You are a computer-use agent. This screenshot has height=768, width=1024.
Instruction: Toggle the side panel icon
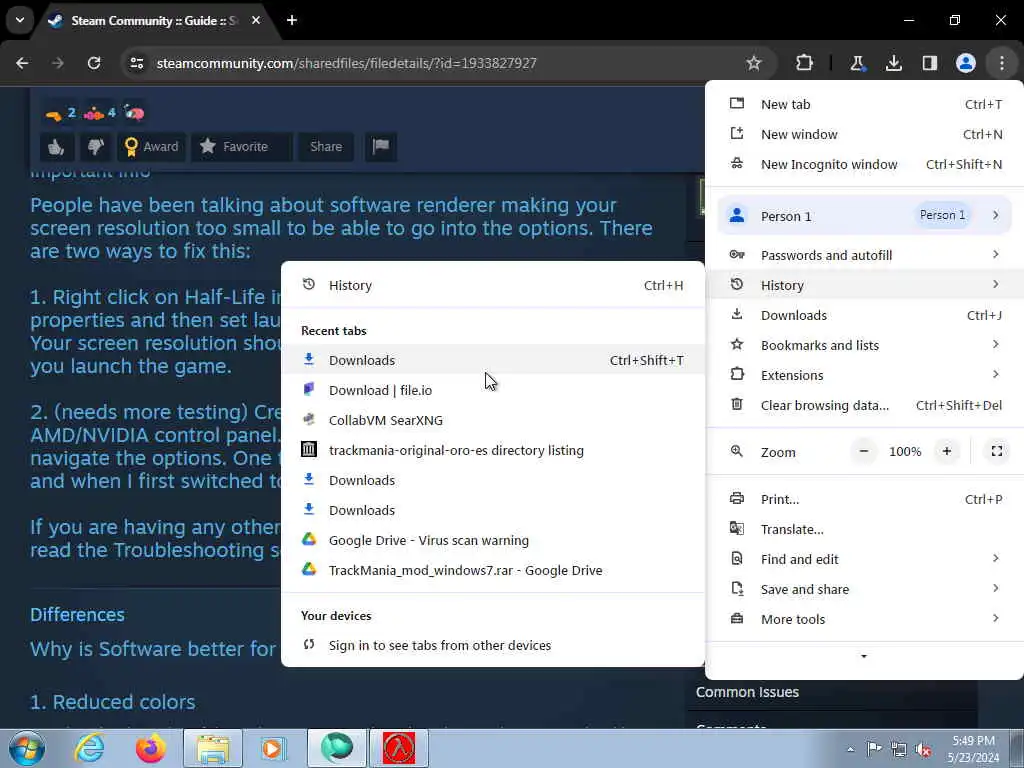point(929,63)
